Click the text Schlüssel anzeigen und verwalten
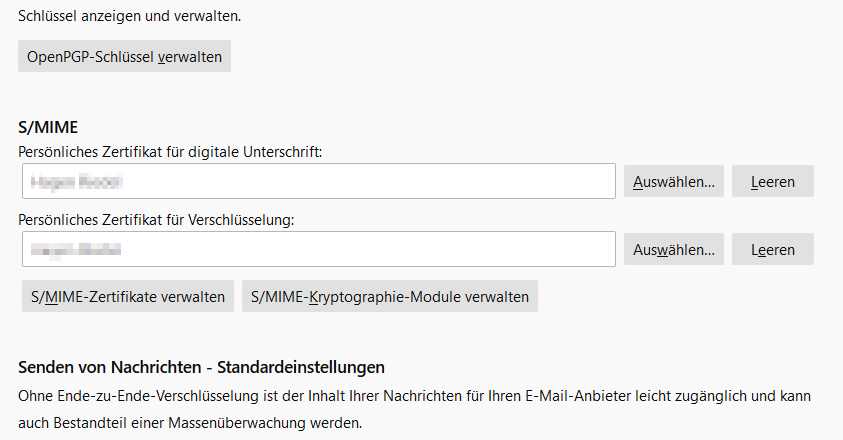843x440 pixels. click(x=130, y=16)
